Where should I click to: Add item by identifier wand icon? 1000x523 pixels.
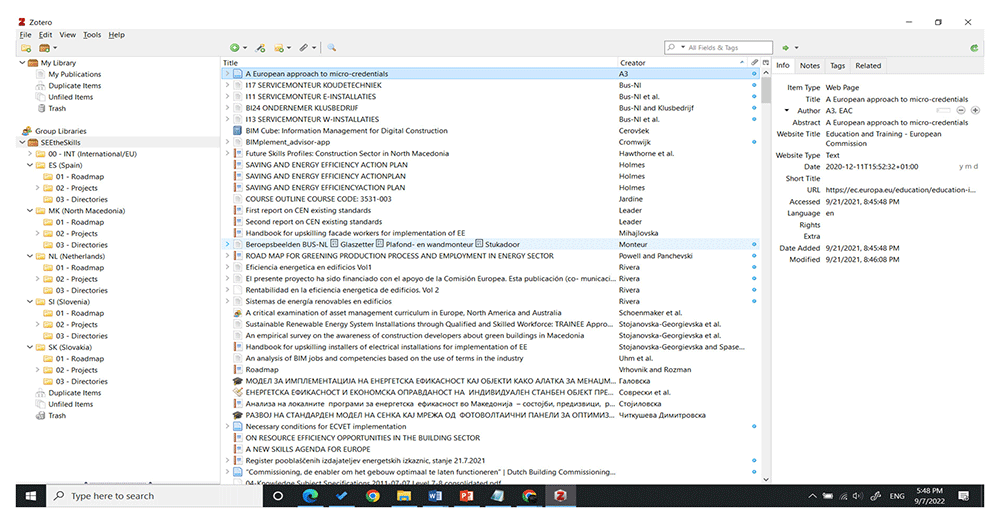[260, 48]
